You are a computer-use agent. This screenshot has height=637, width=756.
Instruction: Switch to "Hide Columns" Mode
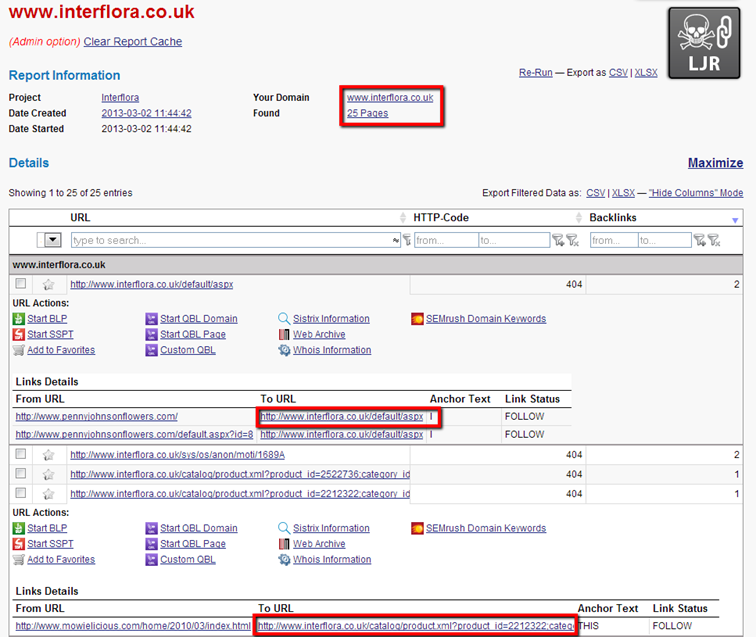(x=696, y=193)
